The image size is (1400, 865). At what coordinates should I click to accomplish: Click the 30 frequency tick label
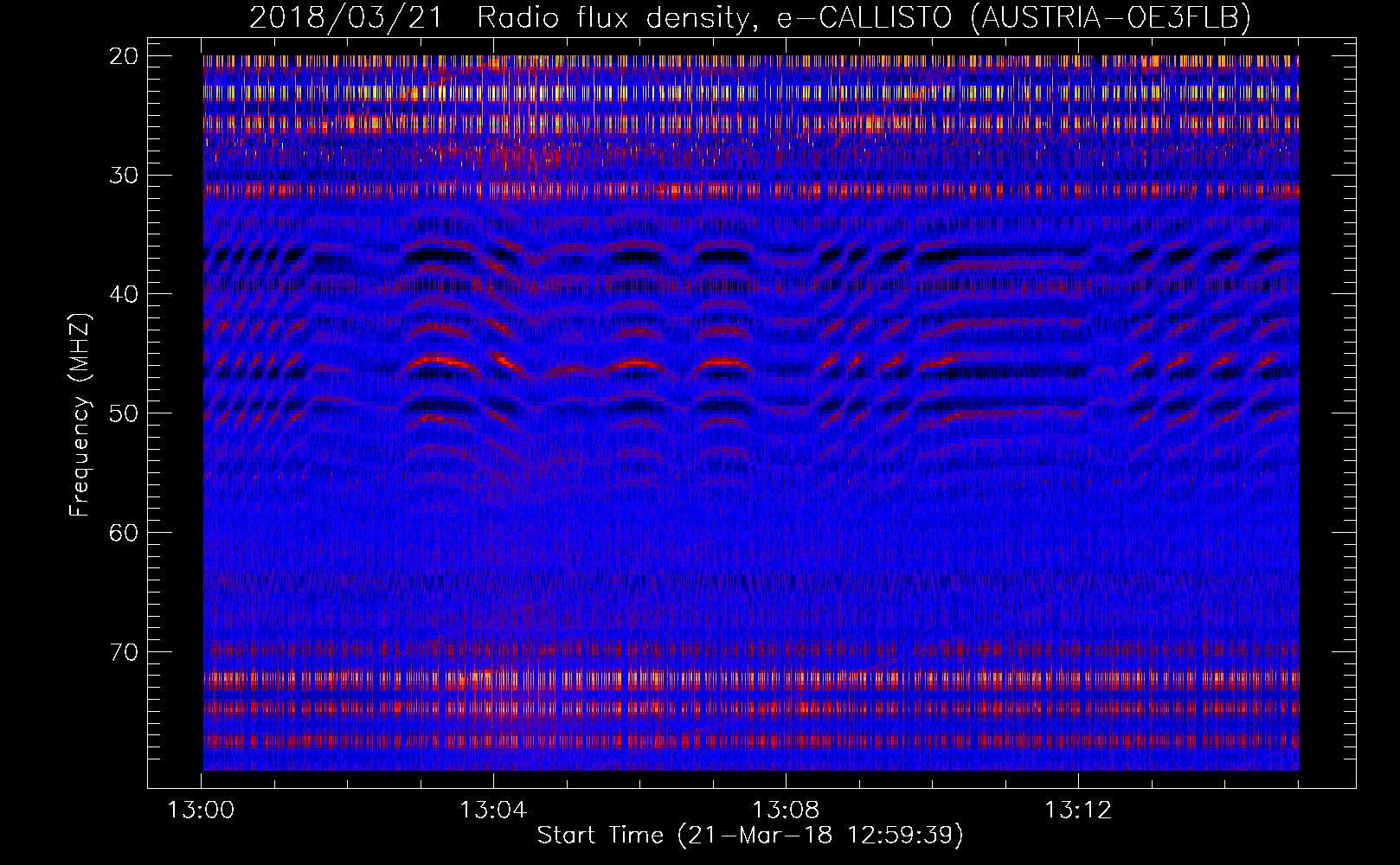125,175
